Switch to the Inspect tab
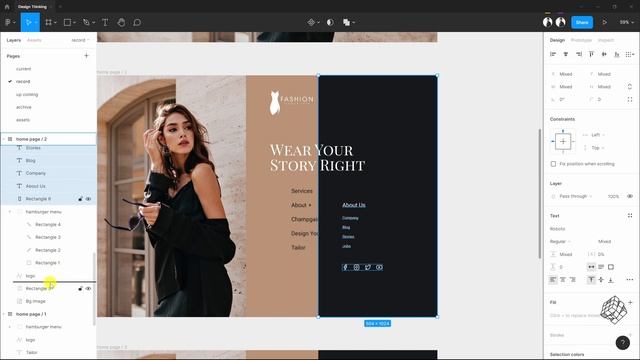This screenshot has height=360, width=640. pyautogui.click(x=606, y=40)
